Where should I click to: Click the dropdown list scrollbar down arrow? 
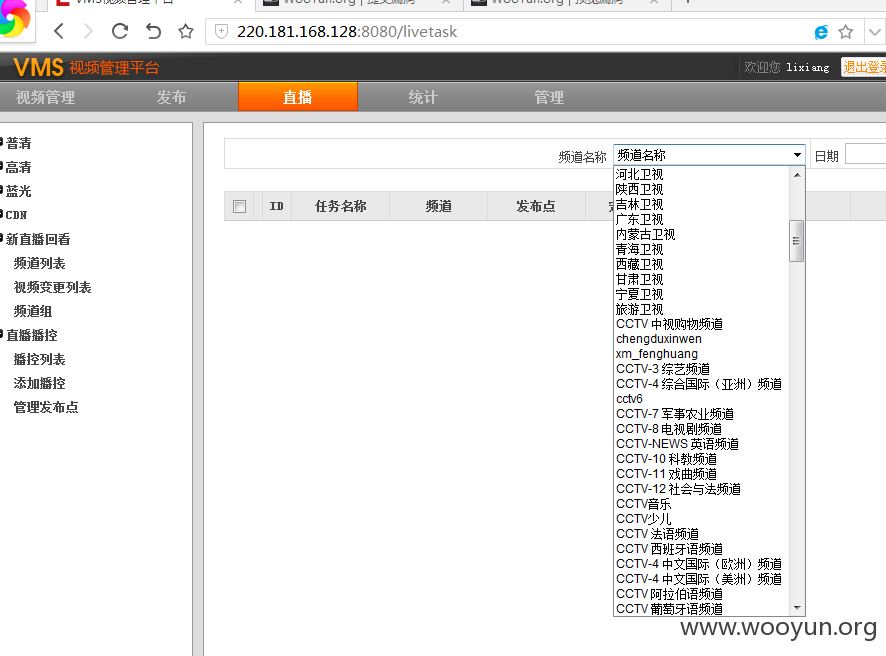pos(797,608)
